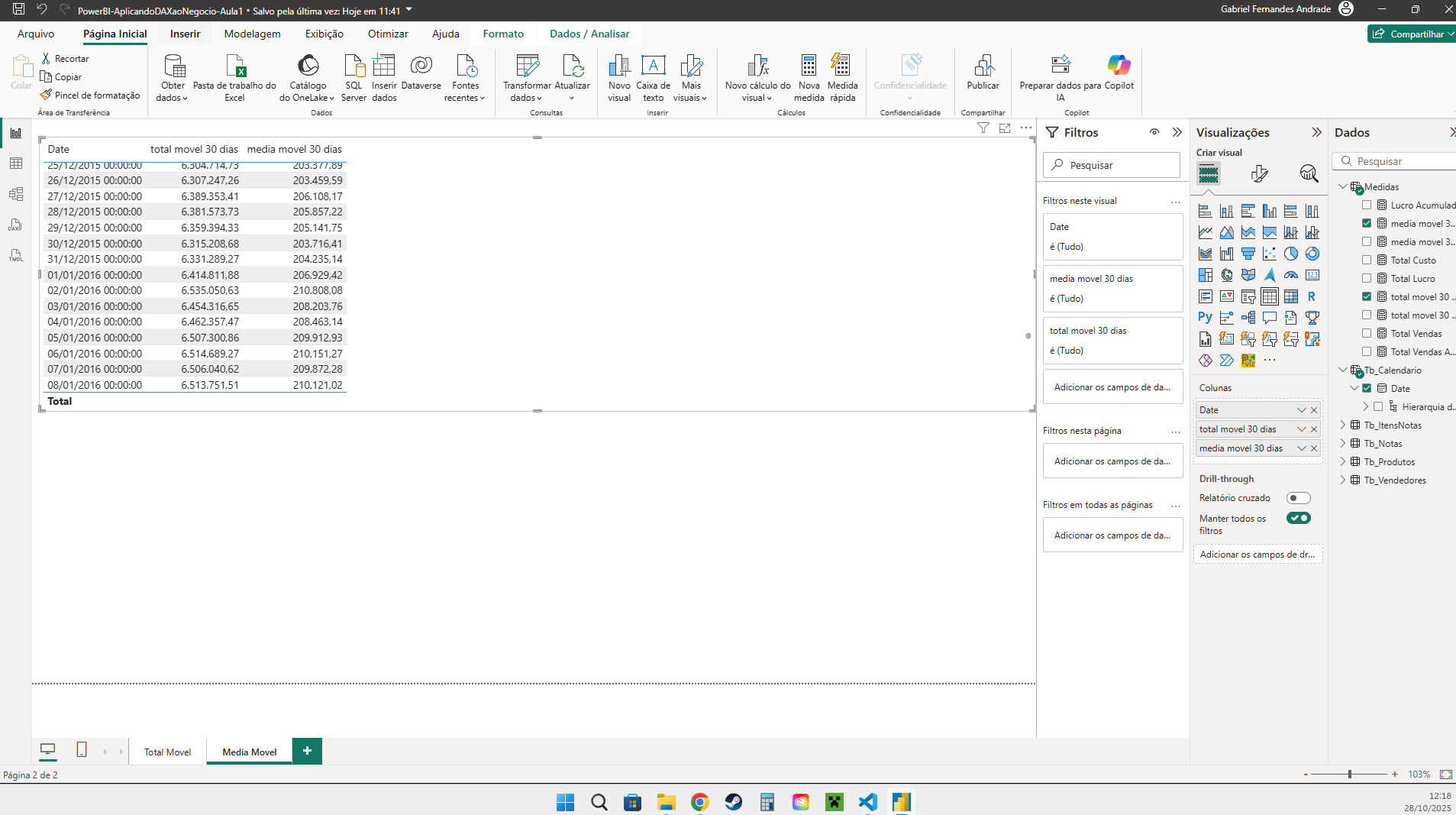Open SQL Server data source

(354, 67)
